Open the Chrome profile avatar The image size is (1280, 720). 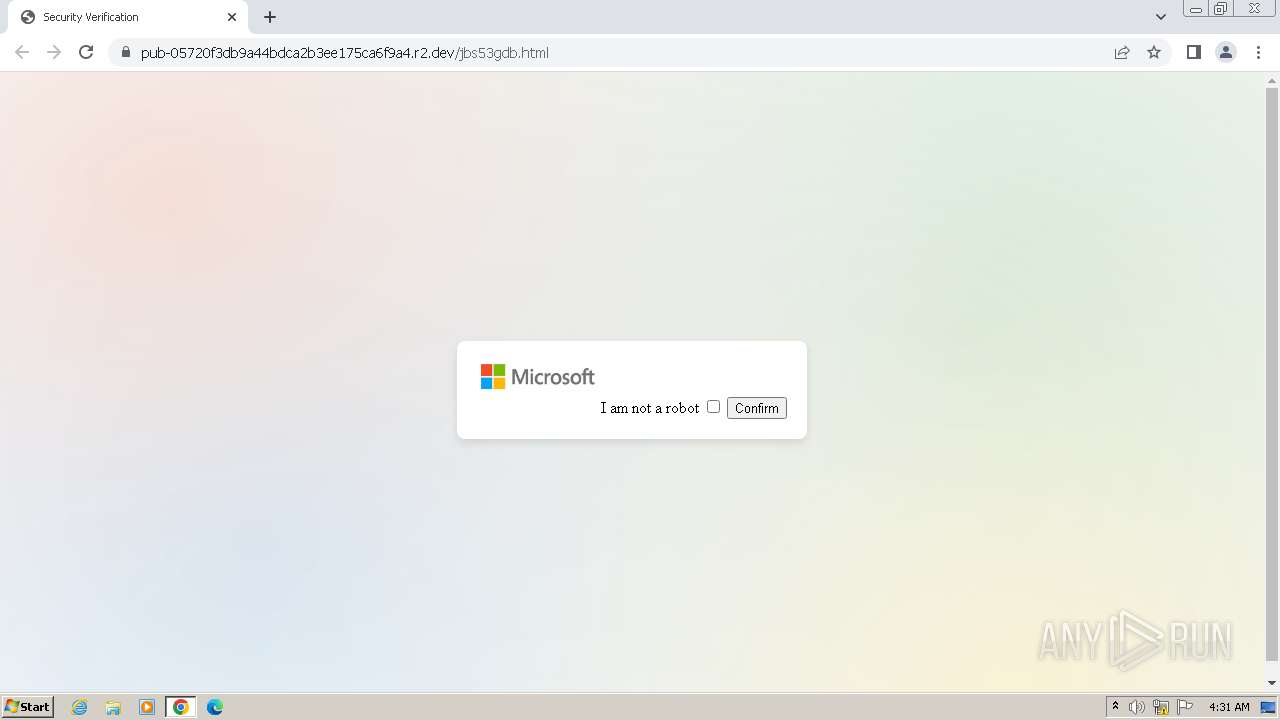point(1226,52)
